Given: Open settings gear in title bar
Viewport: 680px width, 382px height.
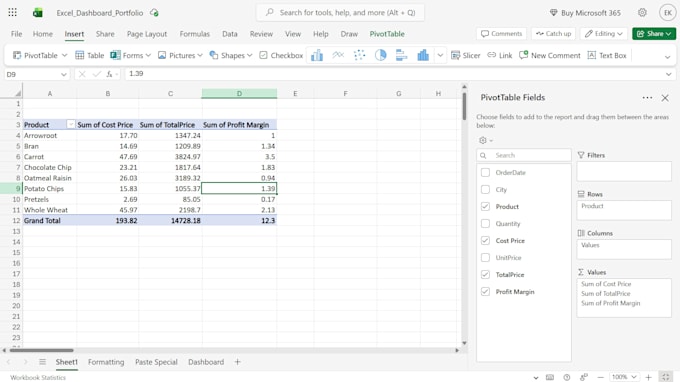Looking at the screenshot, I should (x=642, y=13).
